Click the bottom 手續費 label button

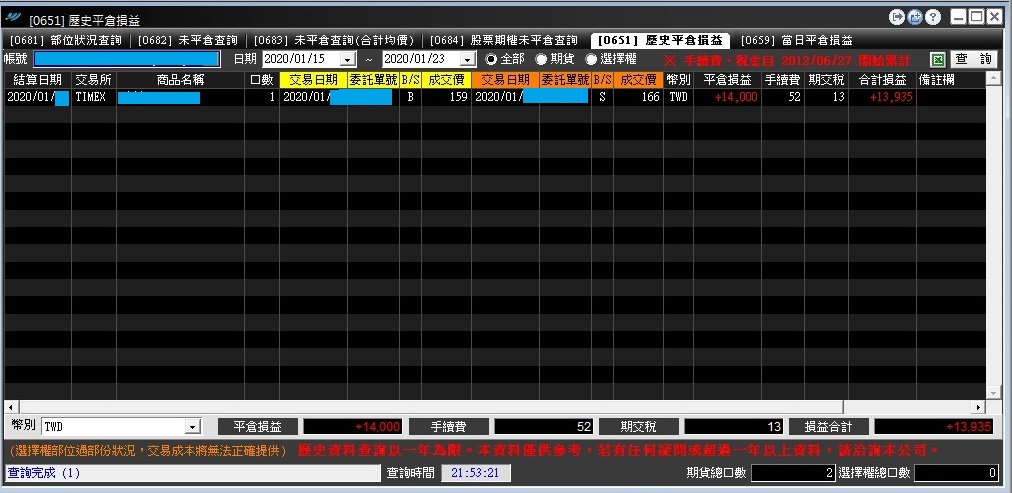(449, 427)
